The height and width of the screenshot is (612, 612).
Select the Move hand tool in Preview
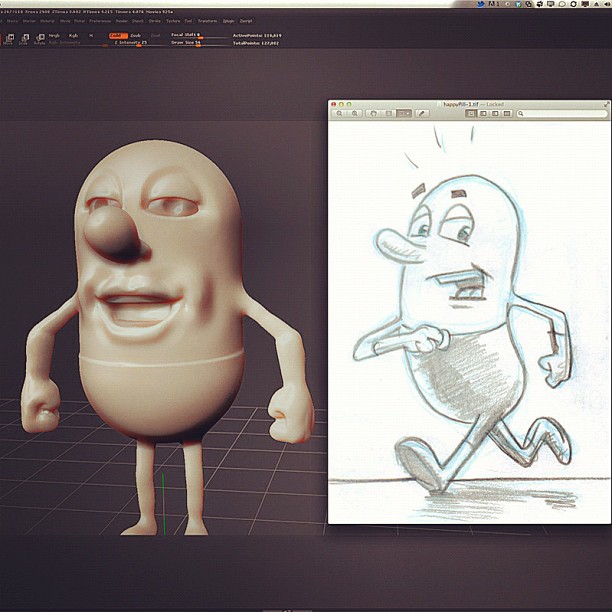(x=374, y=113)
